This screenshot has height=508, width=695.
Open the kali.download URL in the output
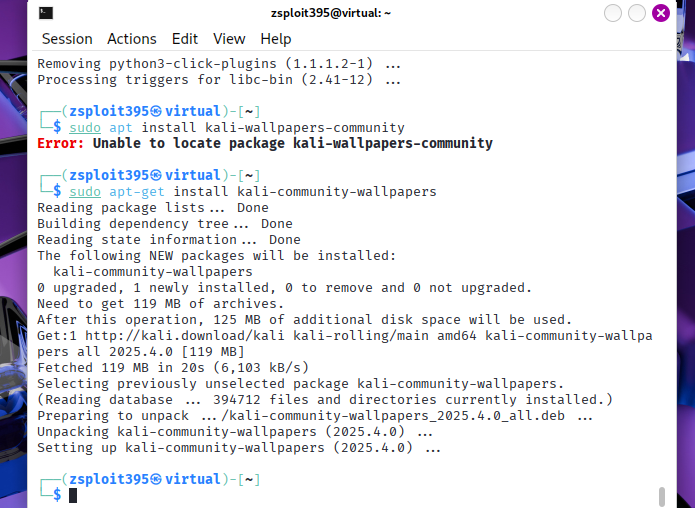(x=164, y=335)
